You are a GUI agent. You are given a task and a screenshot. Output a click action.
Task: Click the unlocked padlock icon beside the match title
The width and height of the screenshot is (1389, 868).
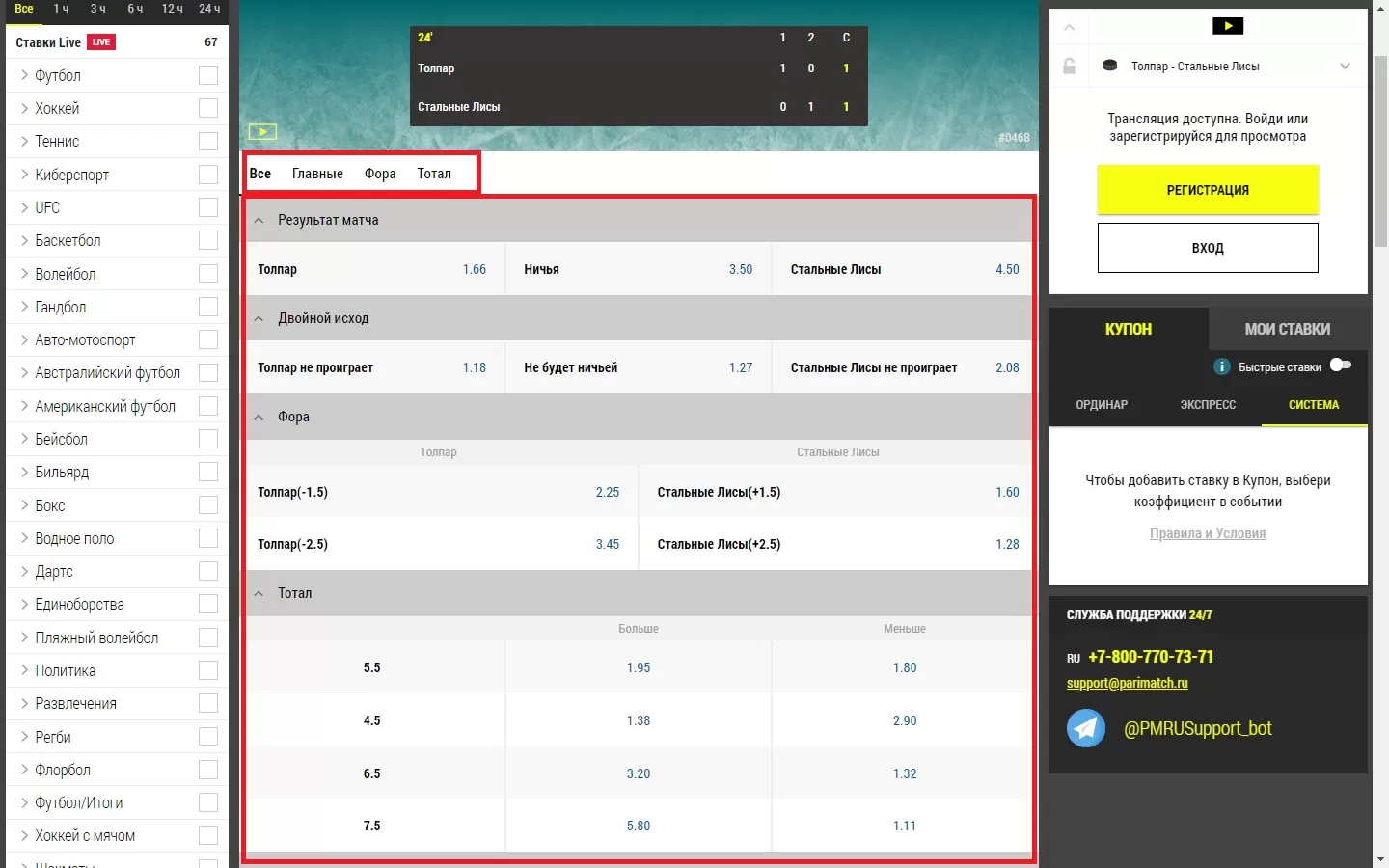click(1069, 67)
